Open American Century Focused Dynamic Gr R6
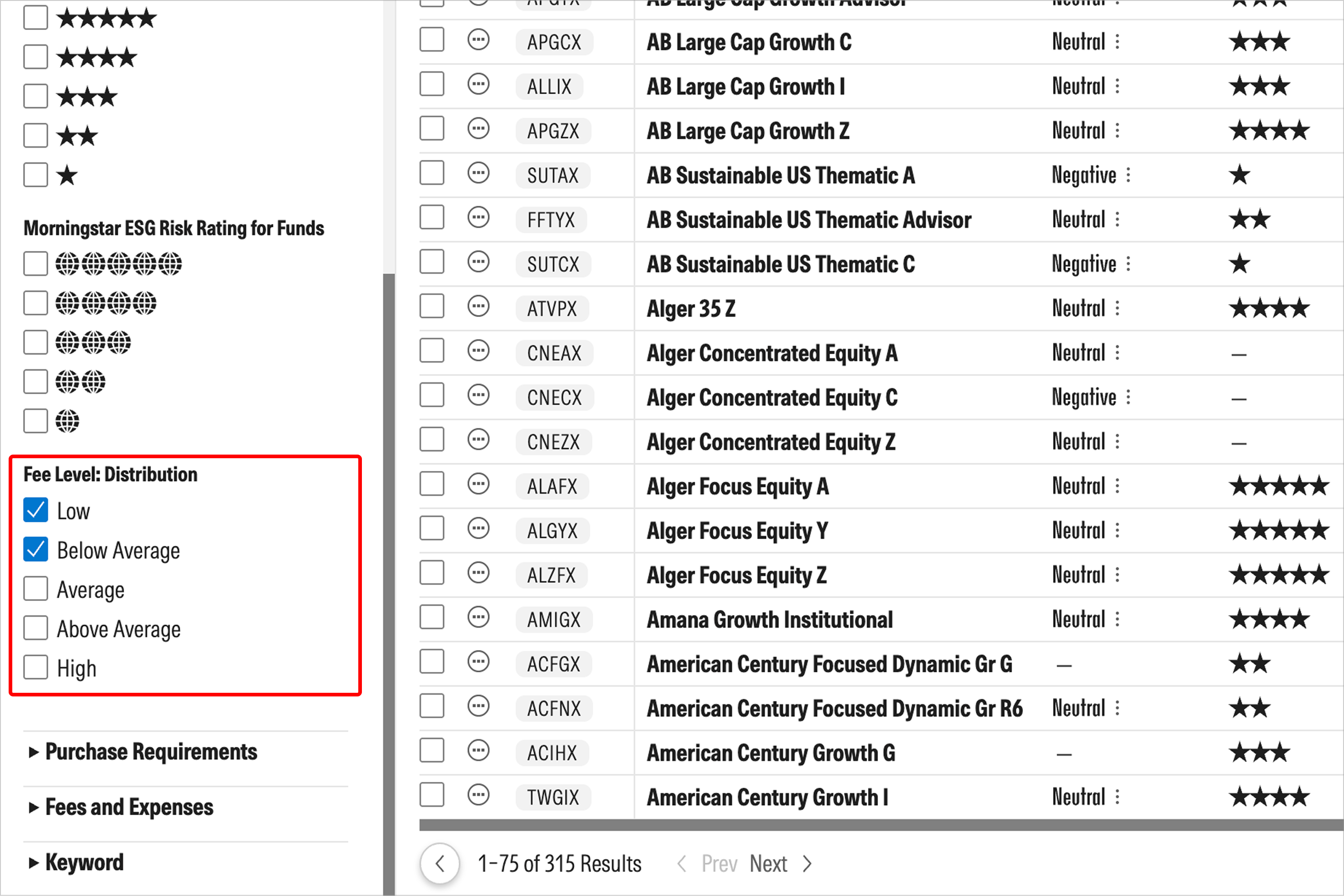 834,709
